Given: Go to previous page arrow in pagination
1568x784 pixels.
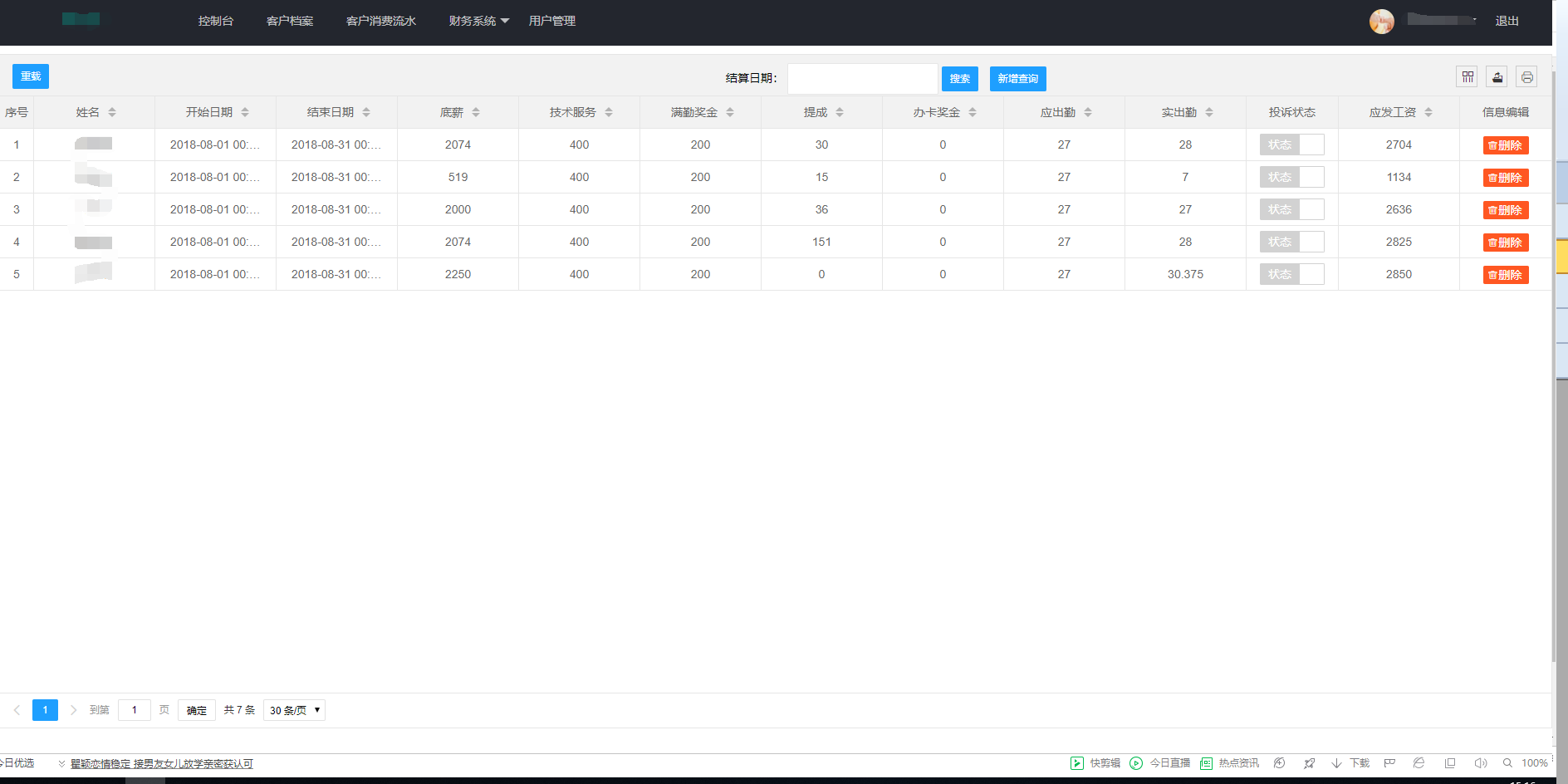Looking at the screenshot, I should click(17, 710).
